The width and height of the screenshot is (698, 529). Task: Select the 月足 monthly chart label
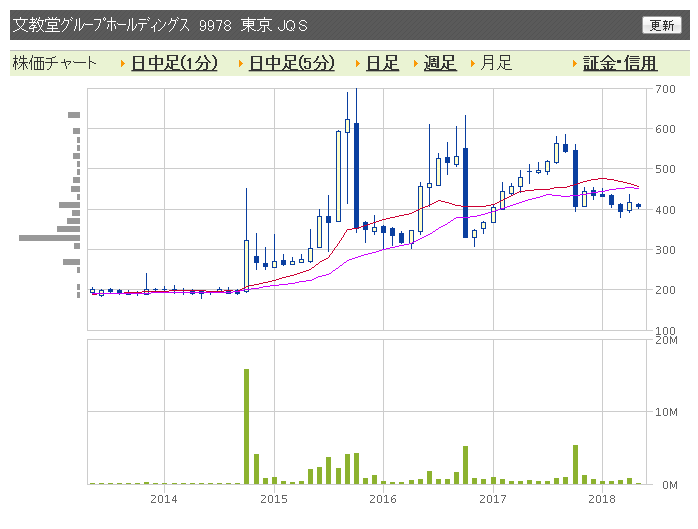tap(496, 63)
